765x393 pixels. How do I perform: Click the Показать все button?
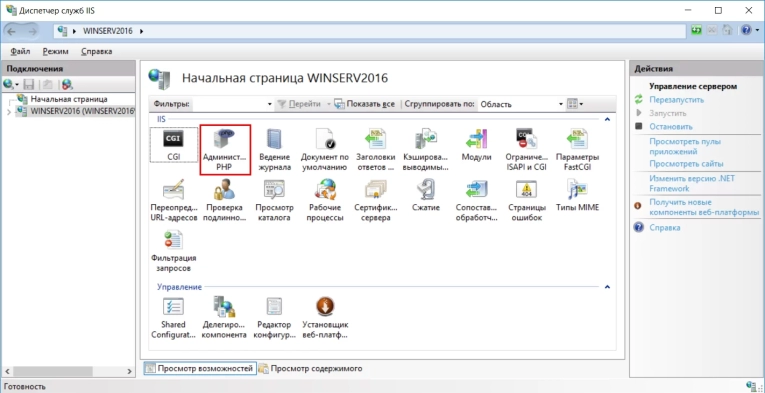coord(364,104)
